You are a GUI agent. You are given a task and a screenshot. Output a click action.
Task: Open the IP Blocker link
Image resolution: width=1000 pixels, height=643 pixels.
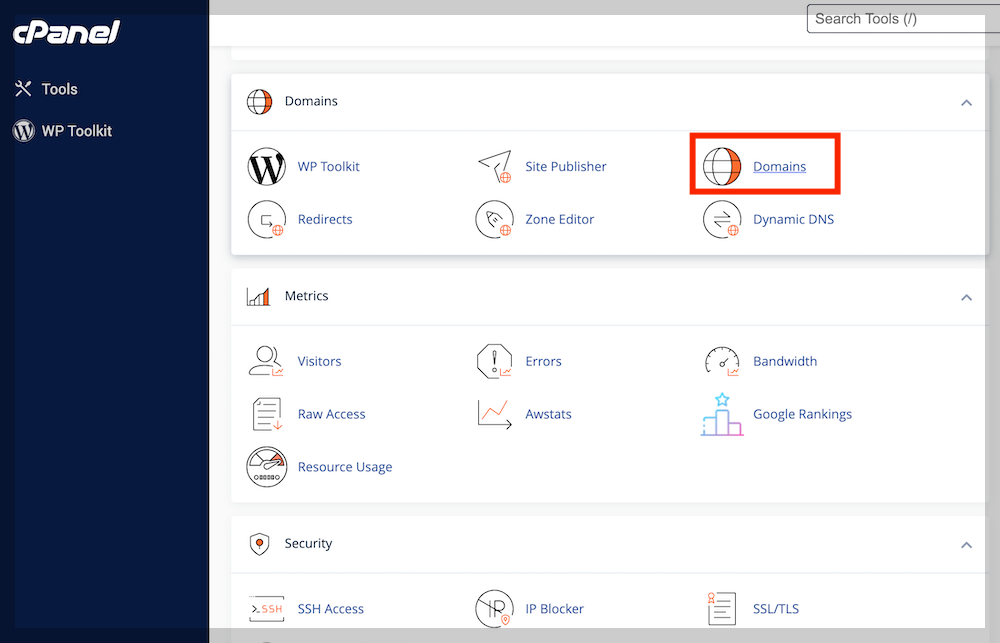pos(554,609)
